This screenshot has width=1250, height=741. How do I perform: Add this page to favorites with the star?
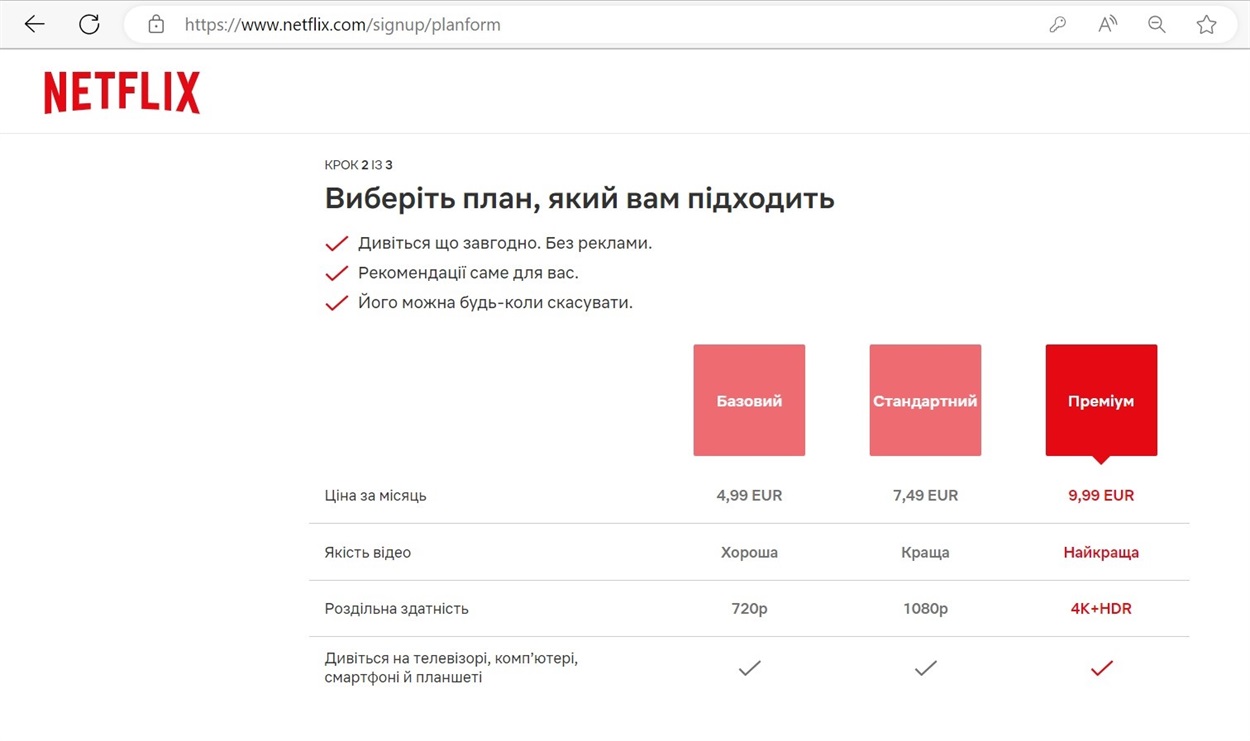pos(1207,25)
